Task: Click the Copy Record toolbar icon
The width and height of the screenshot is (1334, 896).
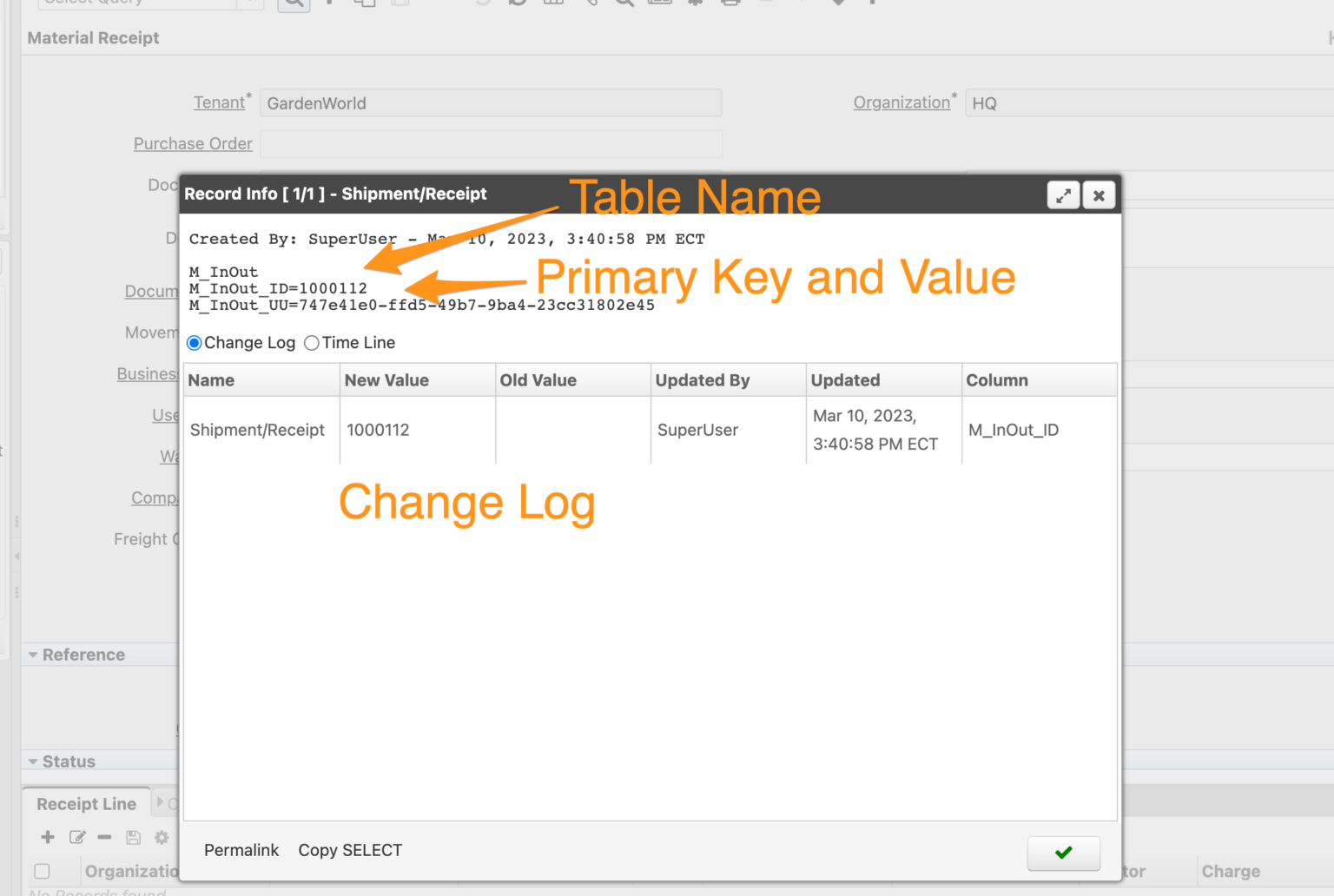Action: tap(364, 3)
